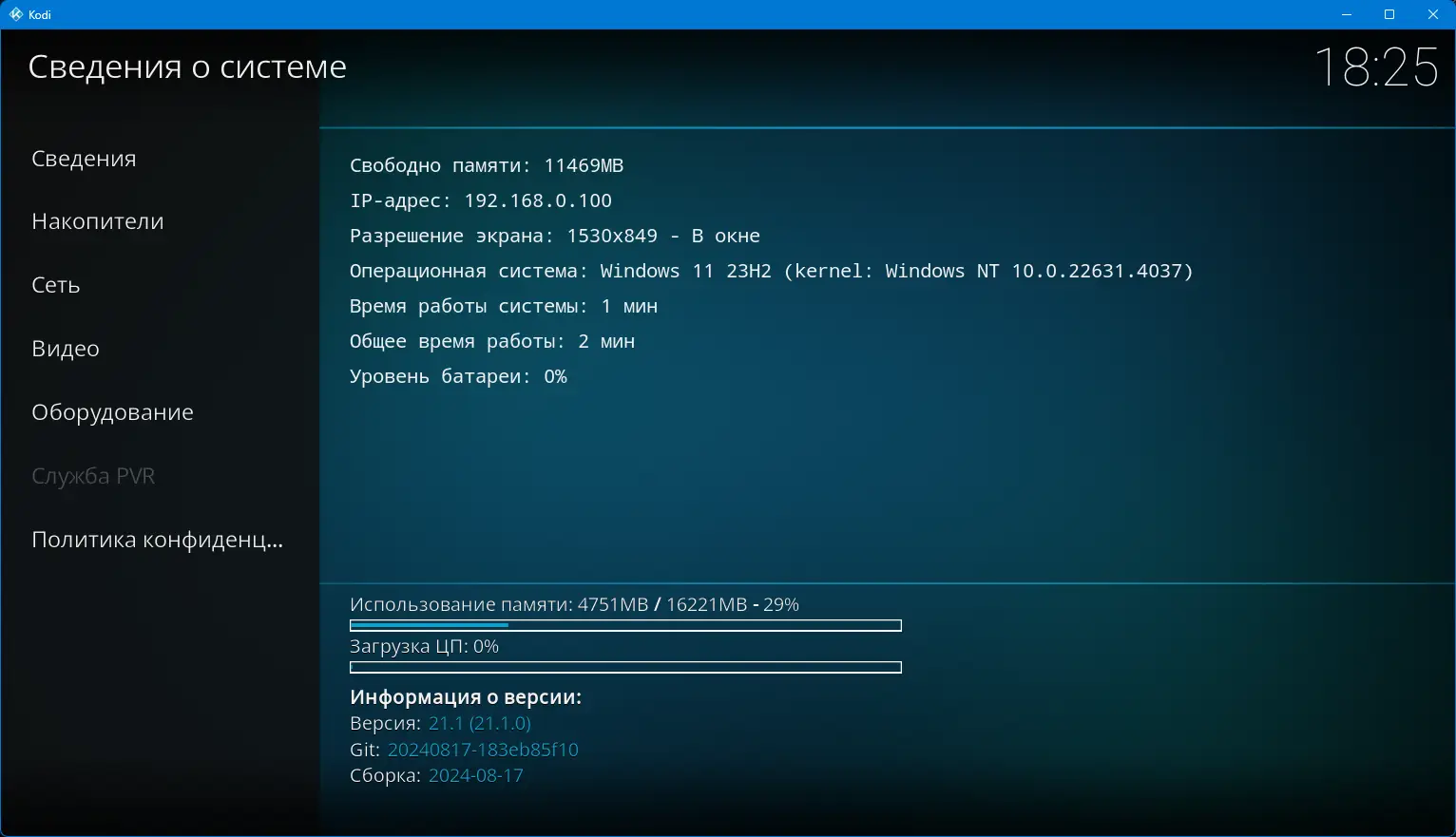The width and height of the screenshot is (1456, 837).
Task: Click the Время работы системы: 1 мин line
Action: pyautogui.click(x=504, y=306)
